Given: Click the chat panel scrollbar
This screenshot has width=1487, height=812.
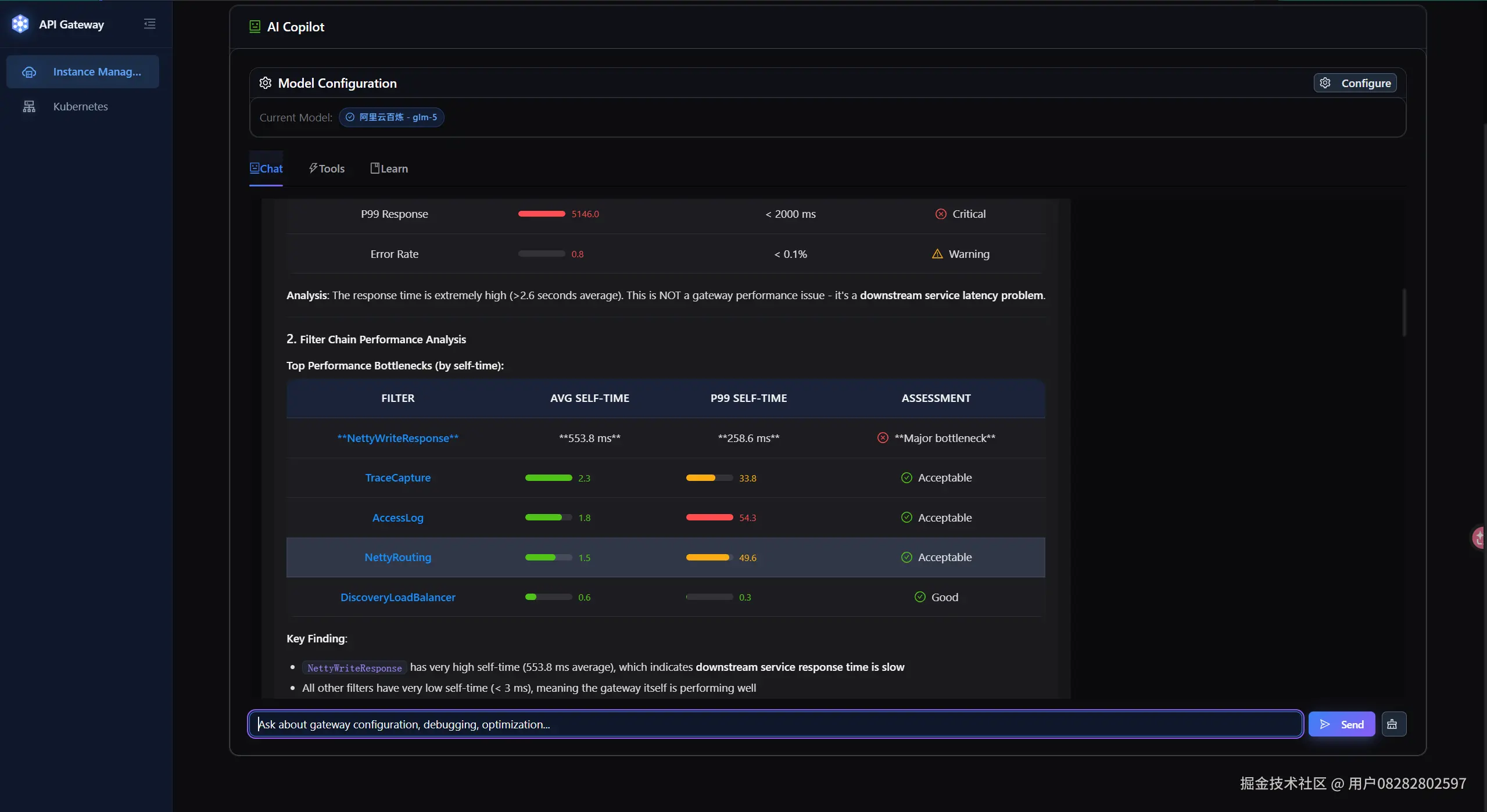Looking at the screenshot, I should pyautogui.click(x=1404, y=312).
